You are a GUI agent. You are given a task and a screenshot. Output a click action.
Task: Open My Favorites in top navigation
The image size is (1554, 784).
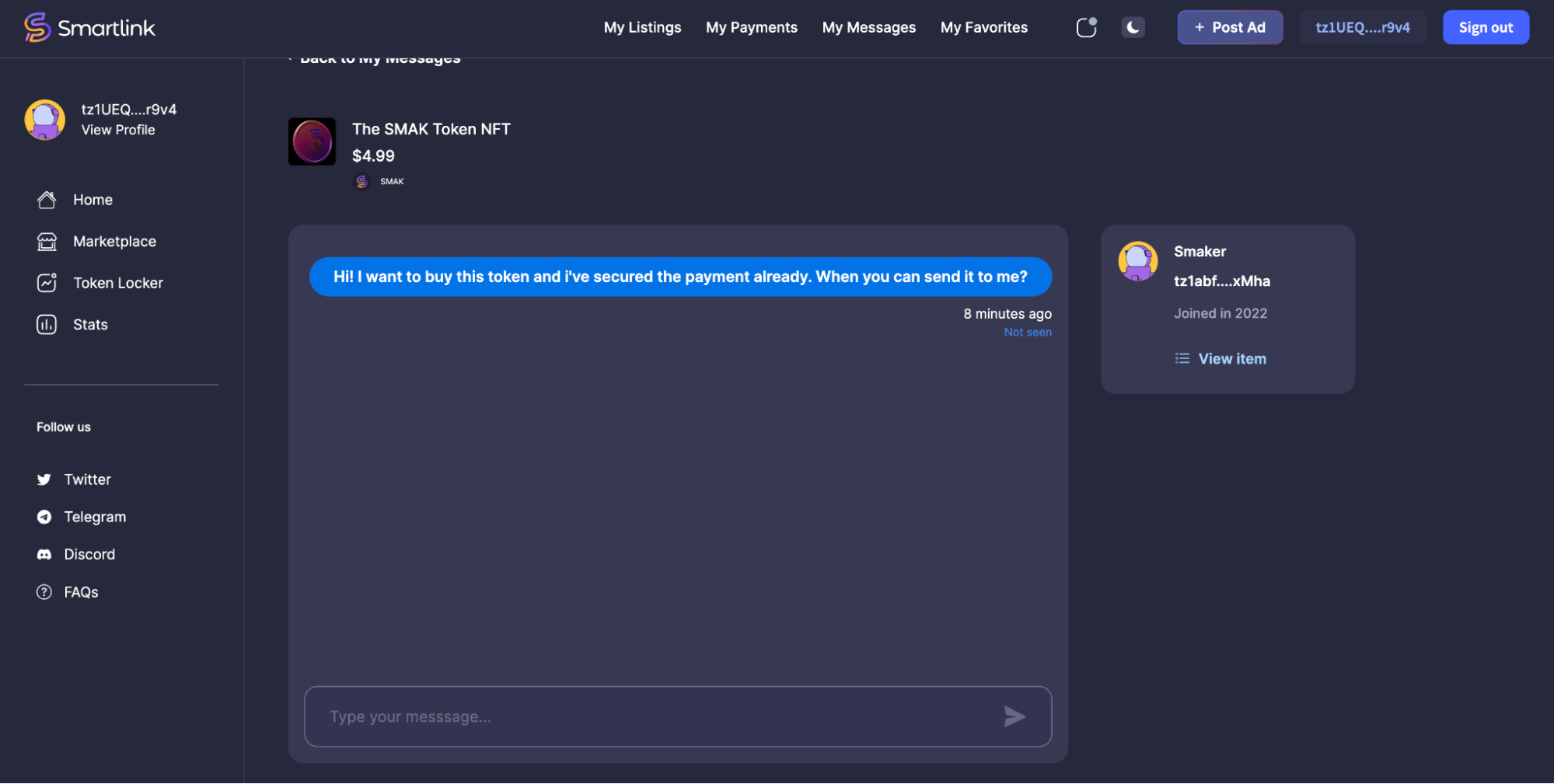pos(983,27)
